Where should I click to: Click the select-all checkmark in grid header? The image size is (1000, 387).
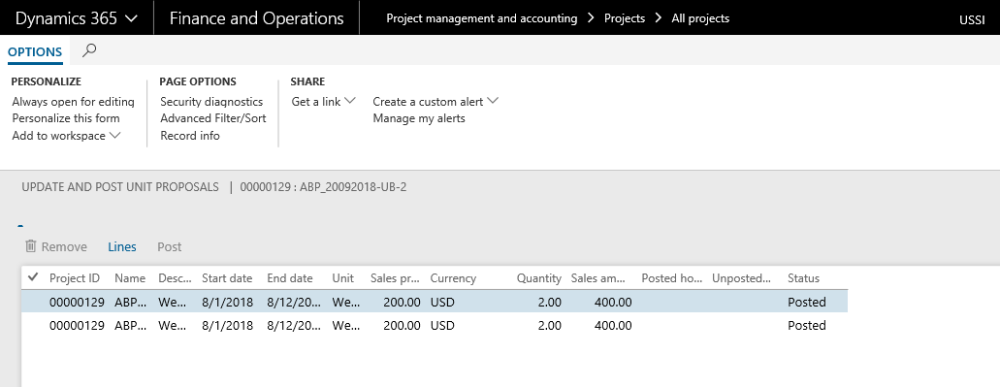33,277
